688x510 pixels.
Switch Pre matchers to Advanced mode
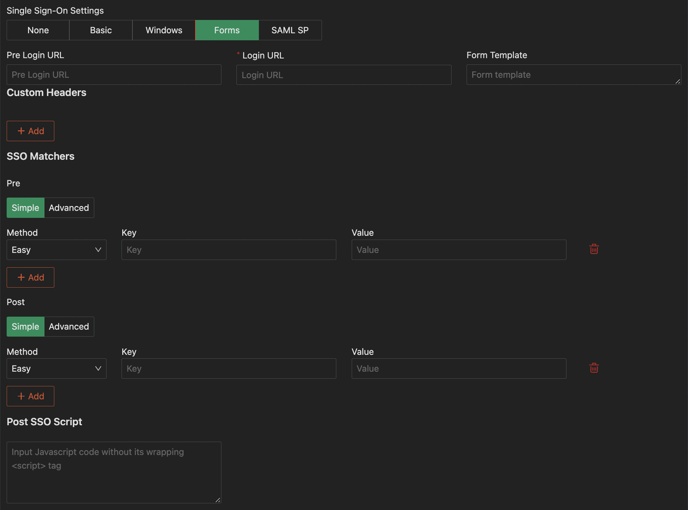pos(69,208)
